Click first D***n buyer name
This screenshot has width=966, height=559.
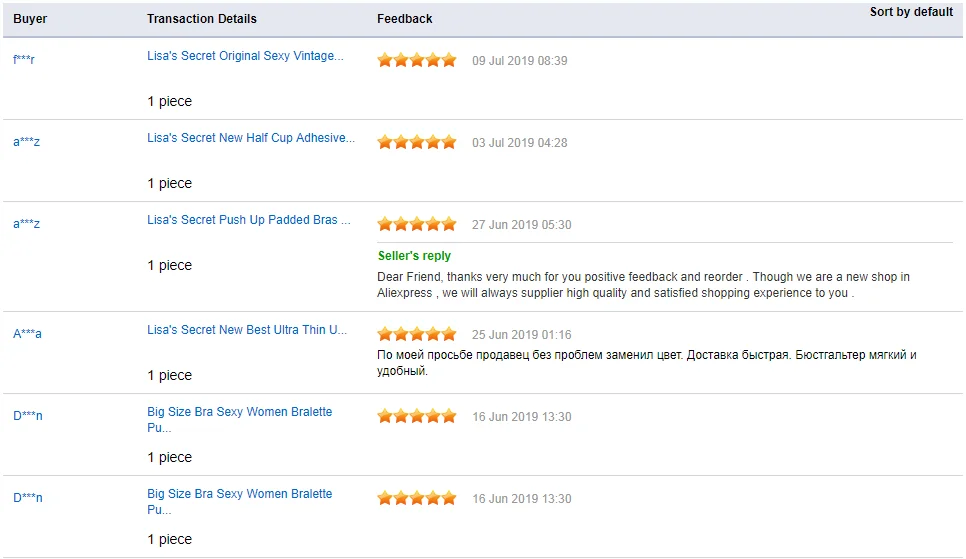point(28,415)
